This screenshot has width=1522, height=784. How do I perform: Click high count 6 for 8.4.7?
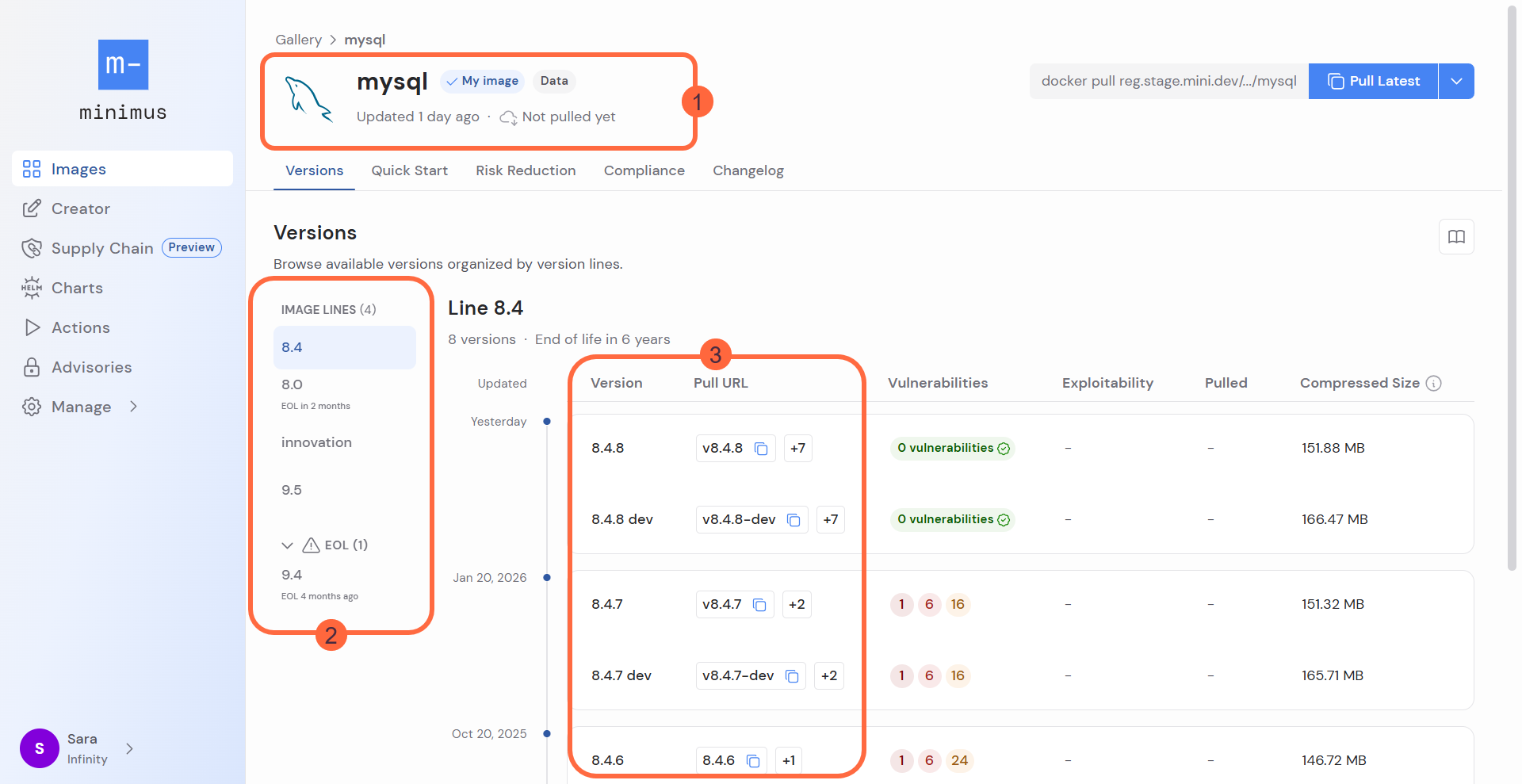tap(929, 604)
